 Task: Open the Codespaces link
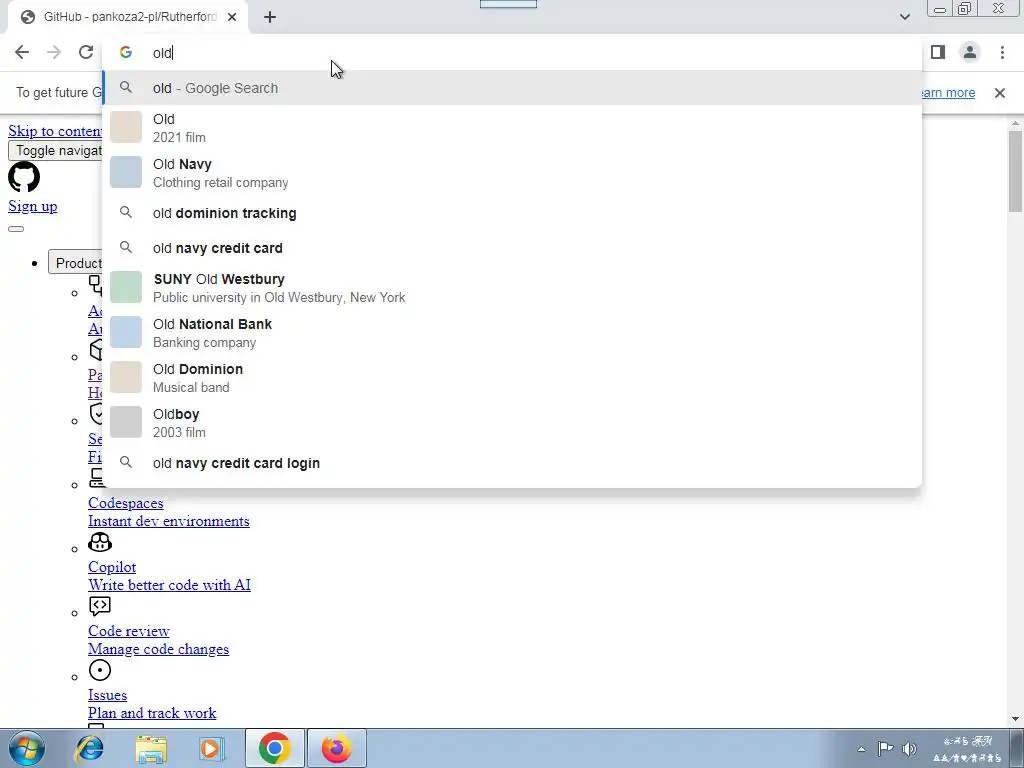click(x=126, y=504)
